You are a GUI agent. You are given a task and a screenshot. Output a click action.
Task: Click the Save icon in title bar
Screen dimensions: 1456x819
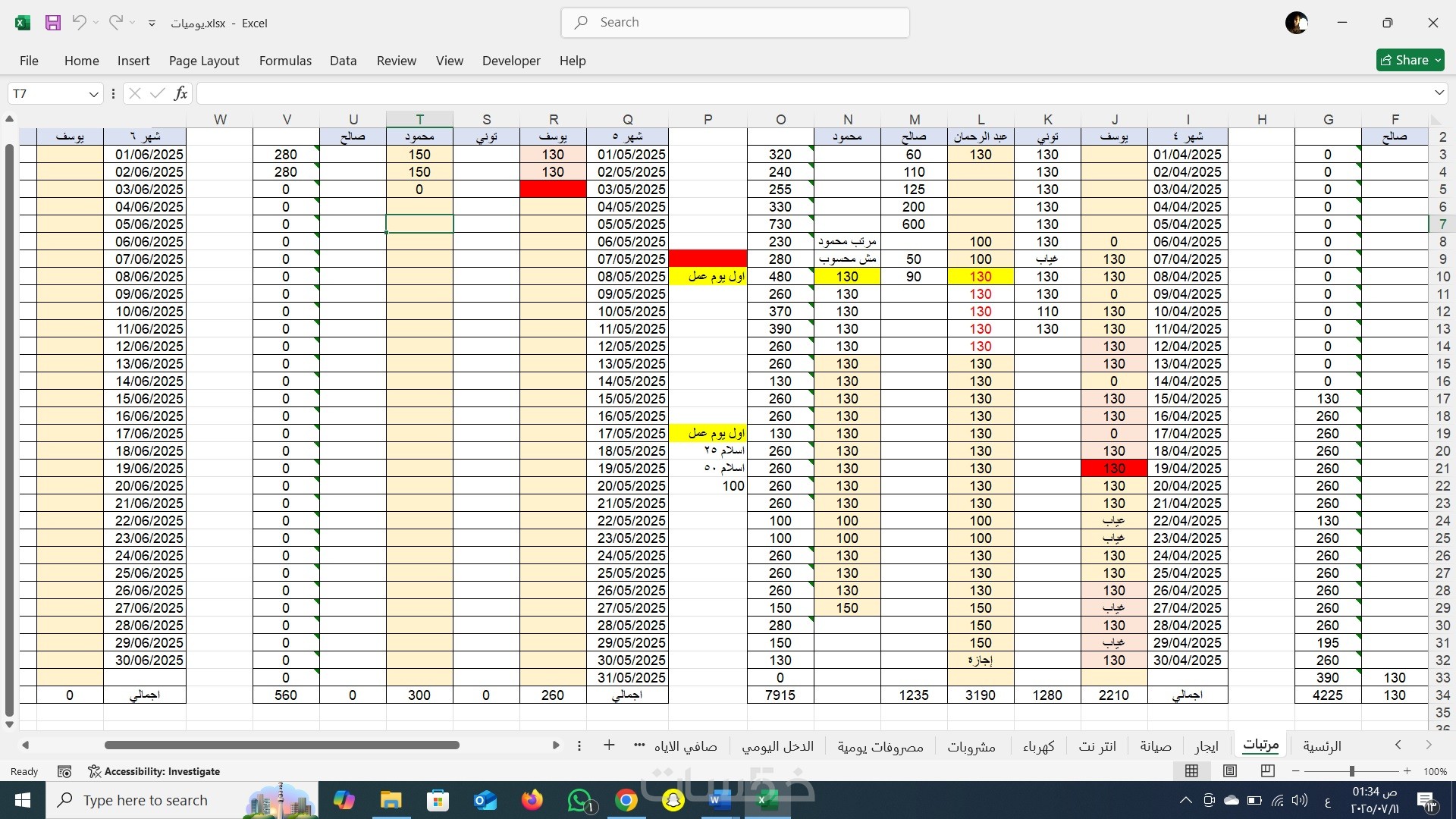(52, 23)
